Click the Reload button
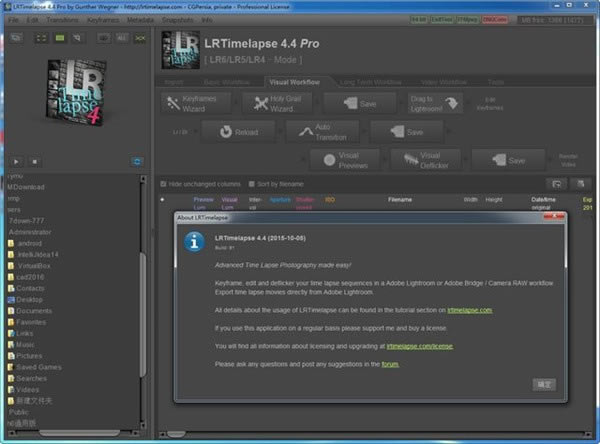This screenshot has width=600, height=444. point(238,132)
